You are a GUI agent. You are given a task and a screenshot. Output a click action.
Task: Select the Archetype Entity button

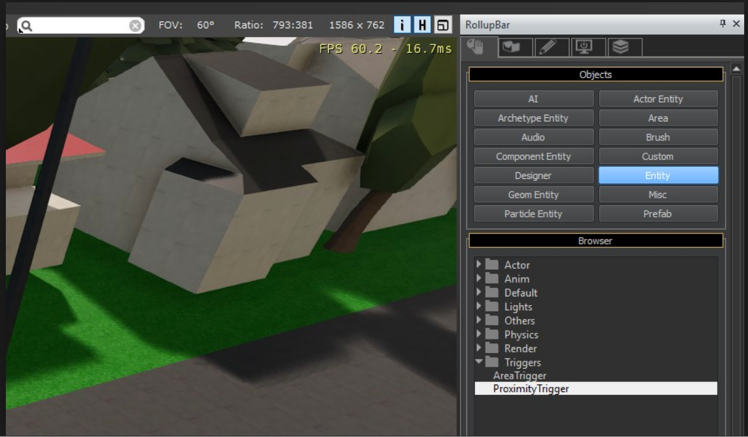[x=534, y=118]
